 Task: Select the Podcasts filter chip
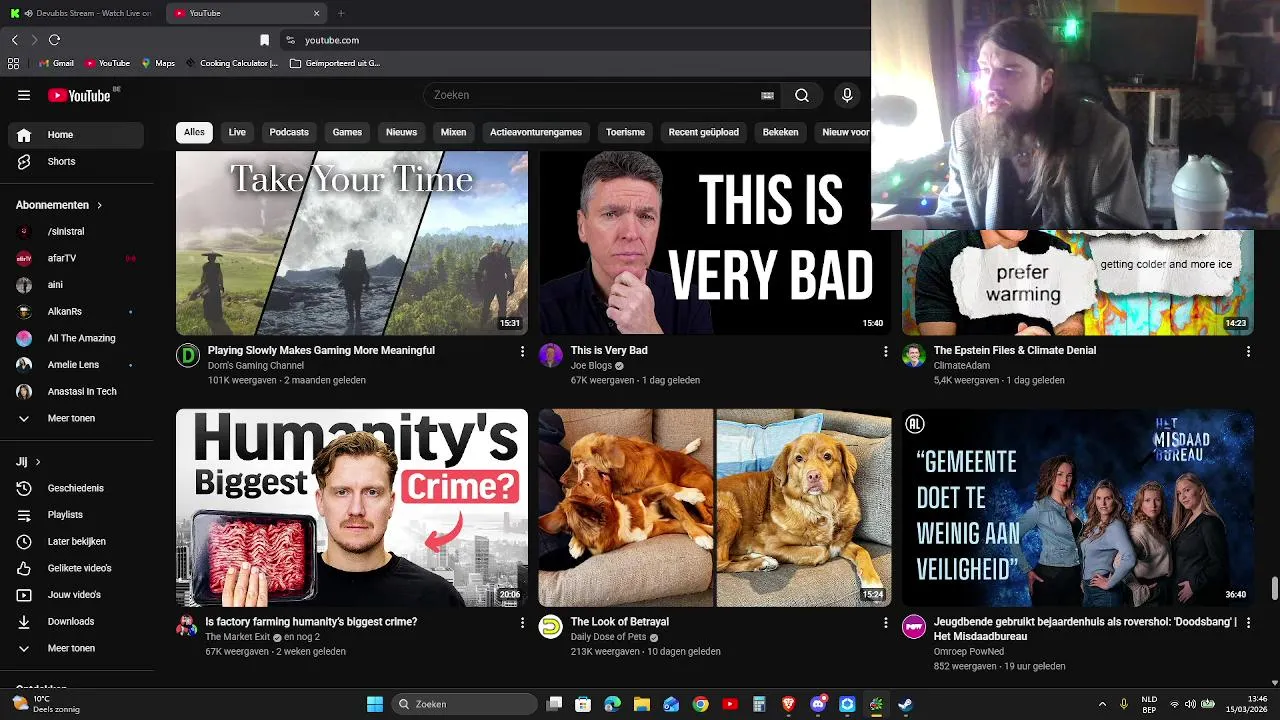pyautogui.click(x=289, y=132)
